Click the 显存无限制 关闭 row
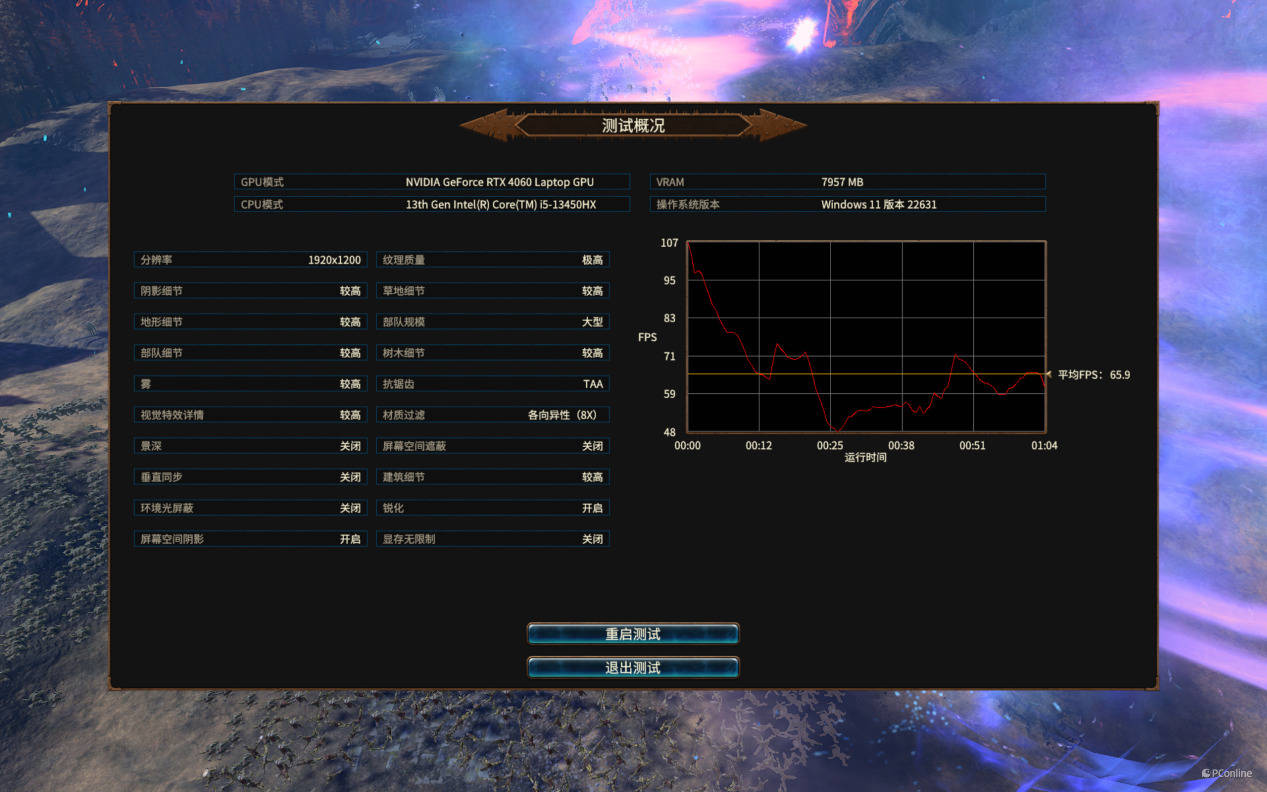The width and height of the screenshot is (1267, 792). click(493, 539)
